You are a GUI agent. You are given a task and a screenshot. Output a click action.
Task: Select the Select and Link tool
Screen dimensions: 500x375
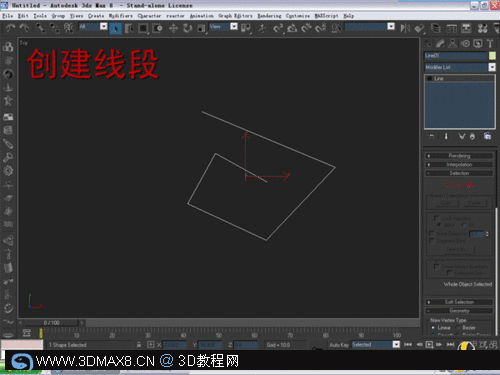[41, 28]
